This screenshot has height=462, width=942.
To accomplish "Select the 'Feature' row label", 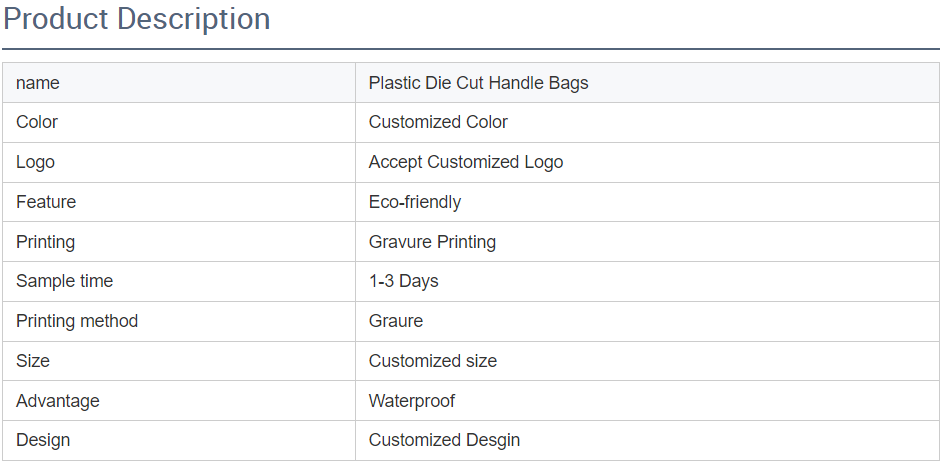I will pyautogui.click(x=46, y=202).
